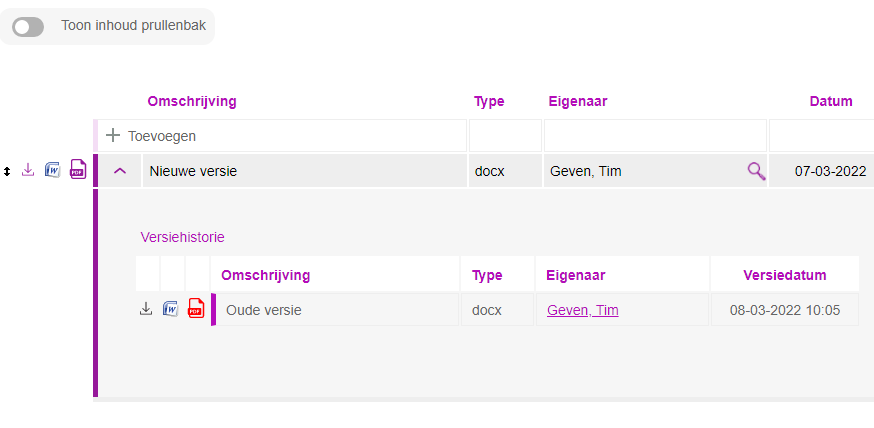This screenshot has width=874, height=428.
Task: Click the Eigenaar field containing Geven, Tim
Action: click(x=655, y=171)
